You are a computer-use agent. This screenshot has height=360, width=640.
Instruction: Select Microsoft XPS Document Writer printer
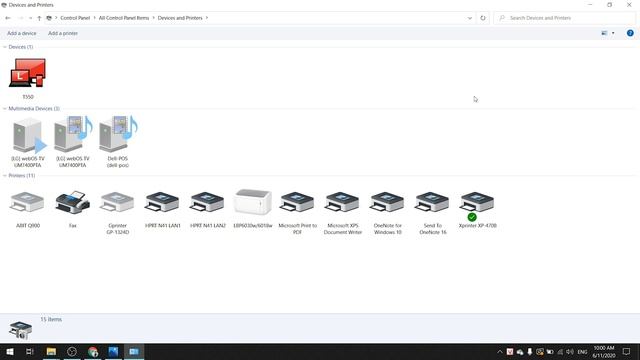coord(342,202)
